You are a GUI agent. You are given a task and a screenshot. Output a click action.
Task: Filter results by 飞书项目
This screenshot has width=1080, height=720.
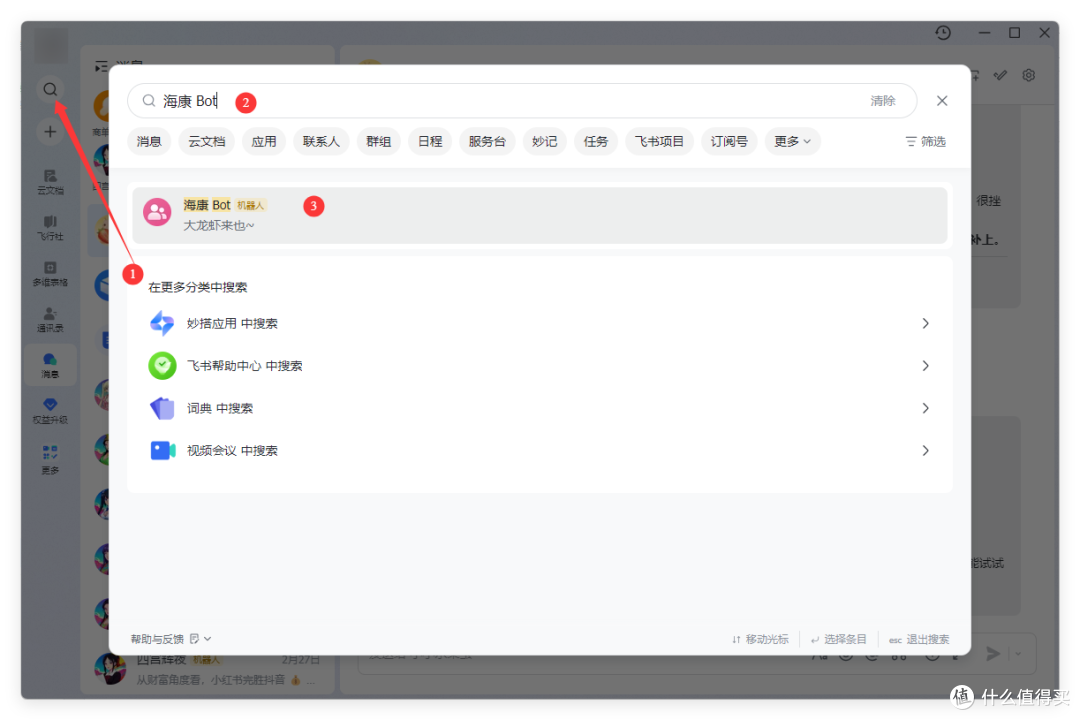click(x=659, y=141)
